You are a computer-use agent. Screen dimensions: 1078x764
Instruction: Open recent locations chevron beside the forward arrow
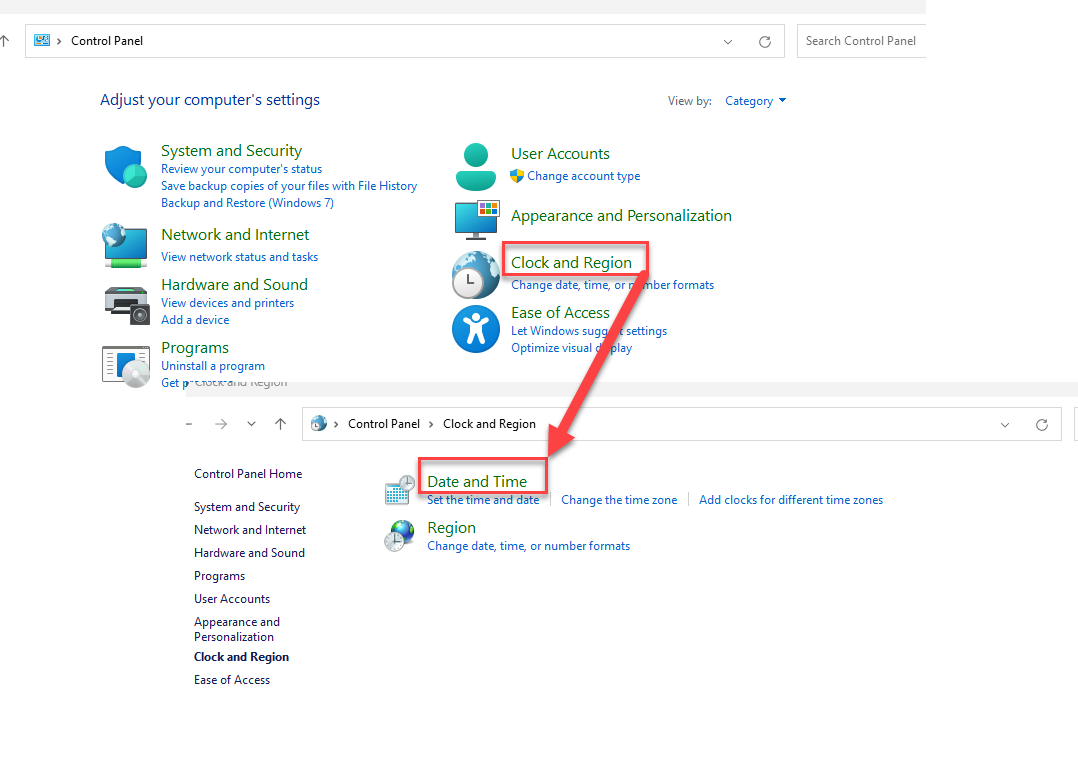tap(251, 424)
